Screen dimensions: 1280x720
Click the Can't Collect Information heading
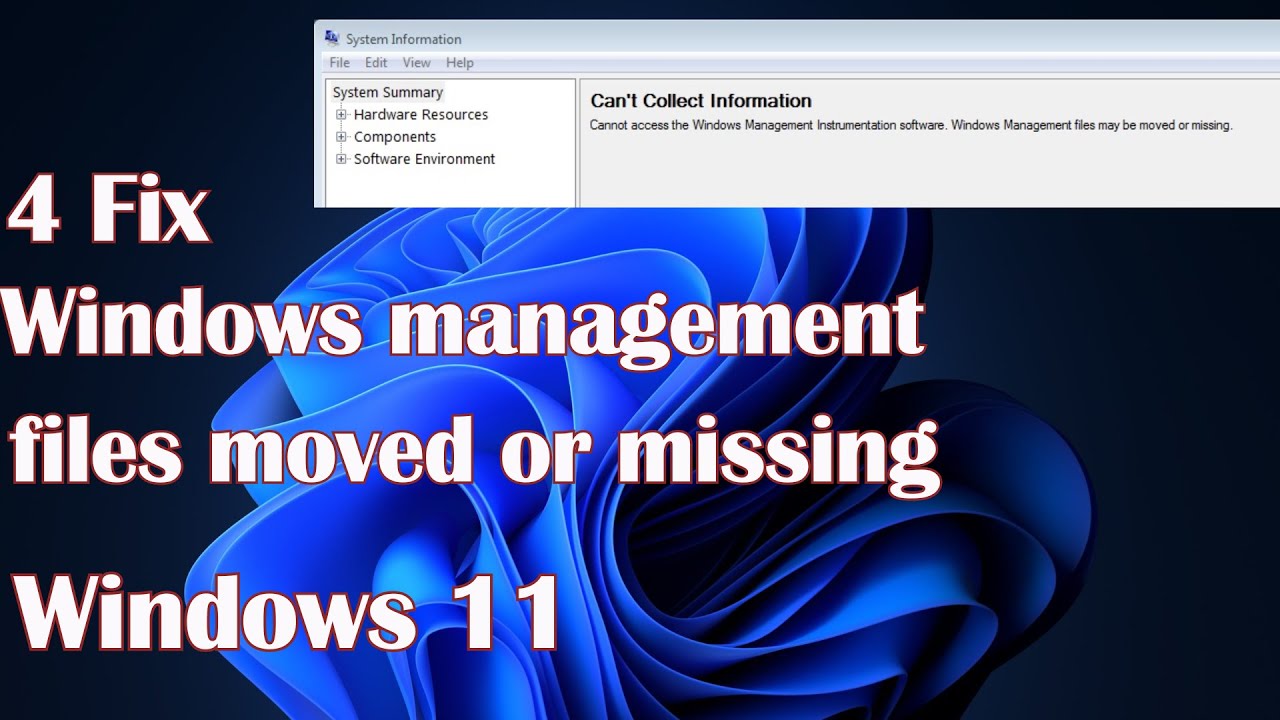point(701,100)
